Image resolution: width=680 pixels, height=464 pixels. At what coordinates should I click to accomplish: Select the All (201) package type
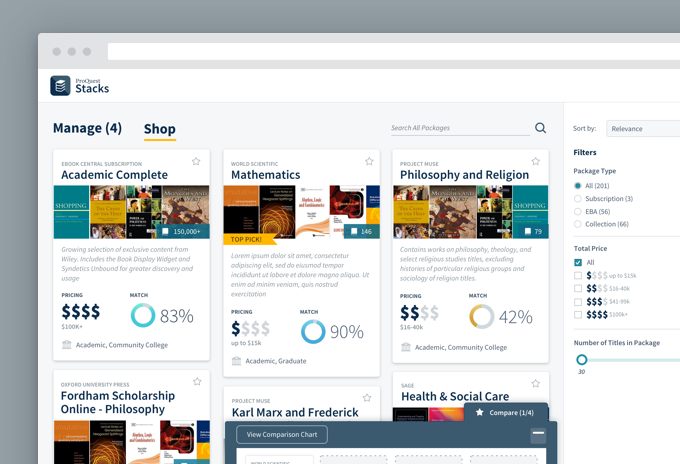[578, 186]
